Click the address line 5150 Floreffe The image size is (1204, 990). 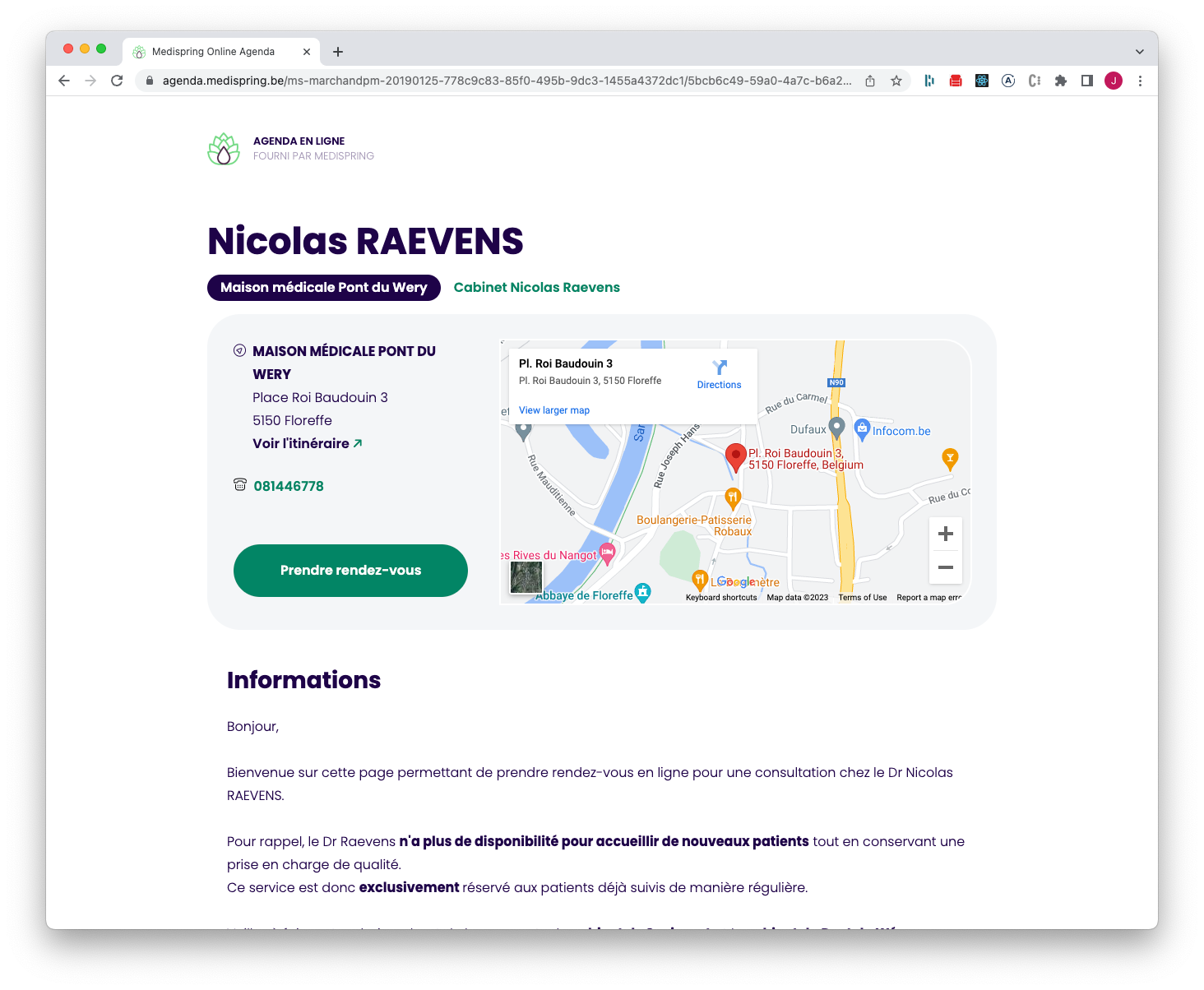click(292, 420)
